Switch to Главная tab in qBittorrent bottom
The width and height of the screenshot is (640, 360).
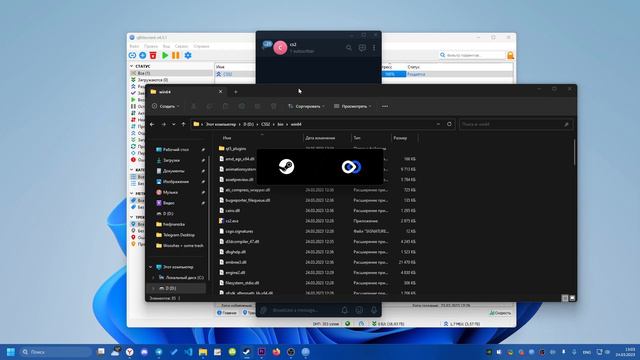point(227,313)
